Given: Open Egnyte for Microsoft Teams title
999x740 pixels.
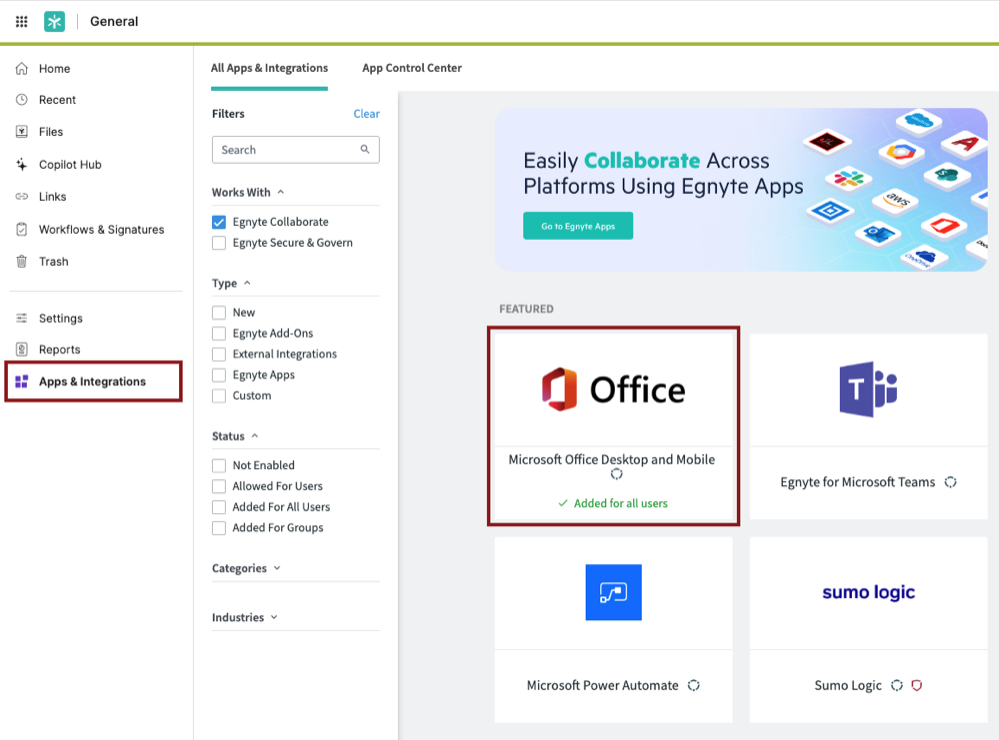Looking at the screenshot, I should point(858,482).
